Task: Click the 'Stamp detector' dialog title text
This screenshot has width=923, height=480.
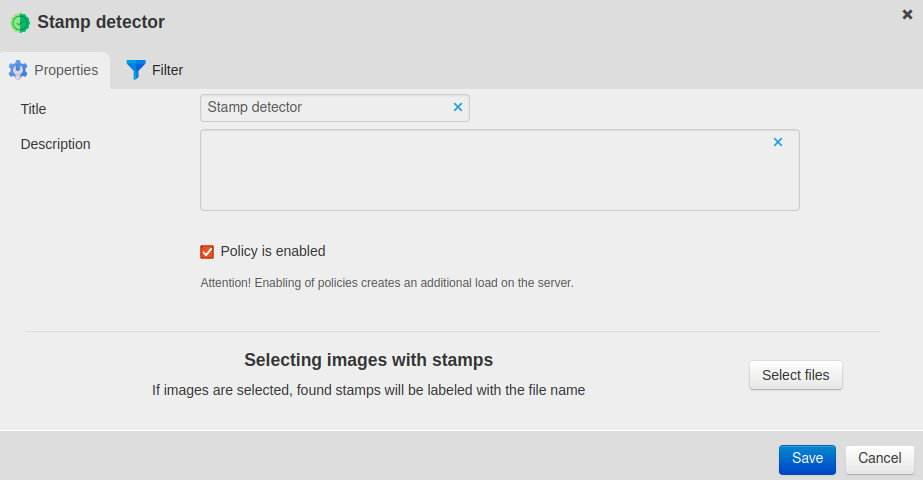Action: pos(101,22)
